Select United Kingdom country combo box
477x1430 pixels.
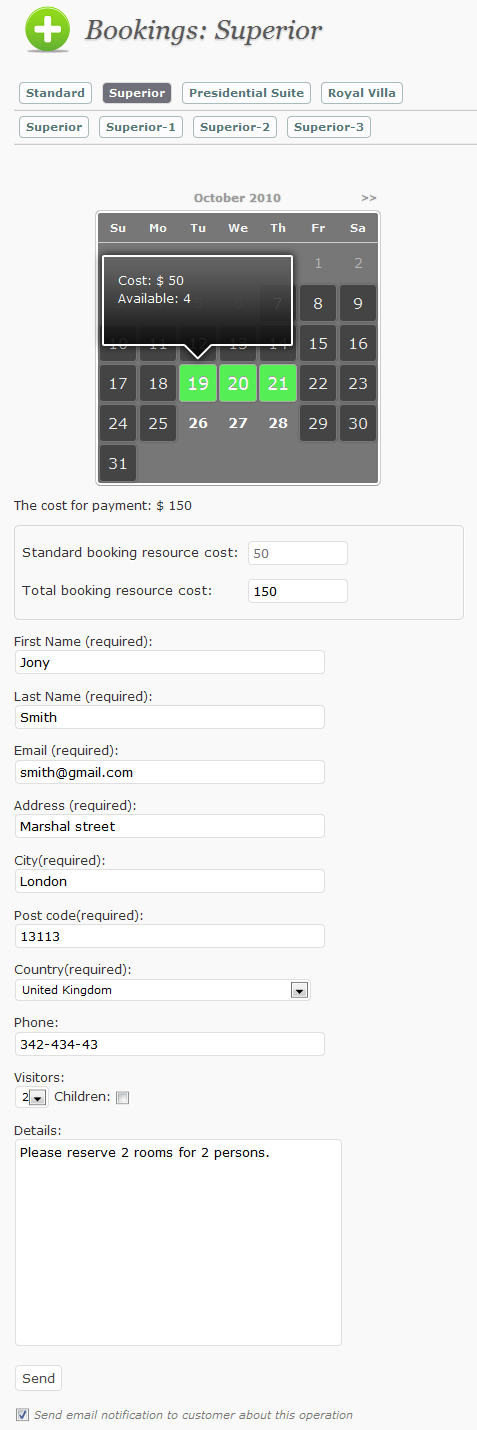pyautogui.click(x=162, y=990)
